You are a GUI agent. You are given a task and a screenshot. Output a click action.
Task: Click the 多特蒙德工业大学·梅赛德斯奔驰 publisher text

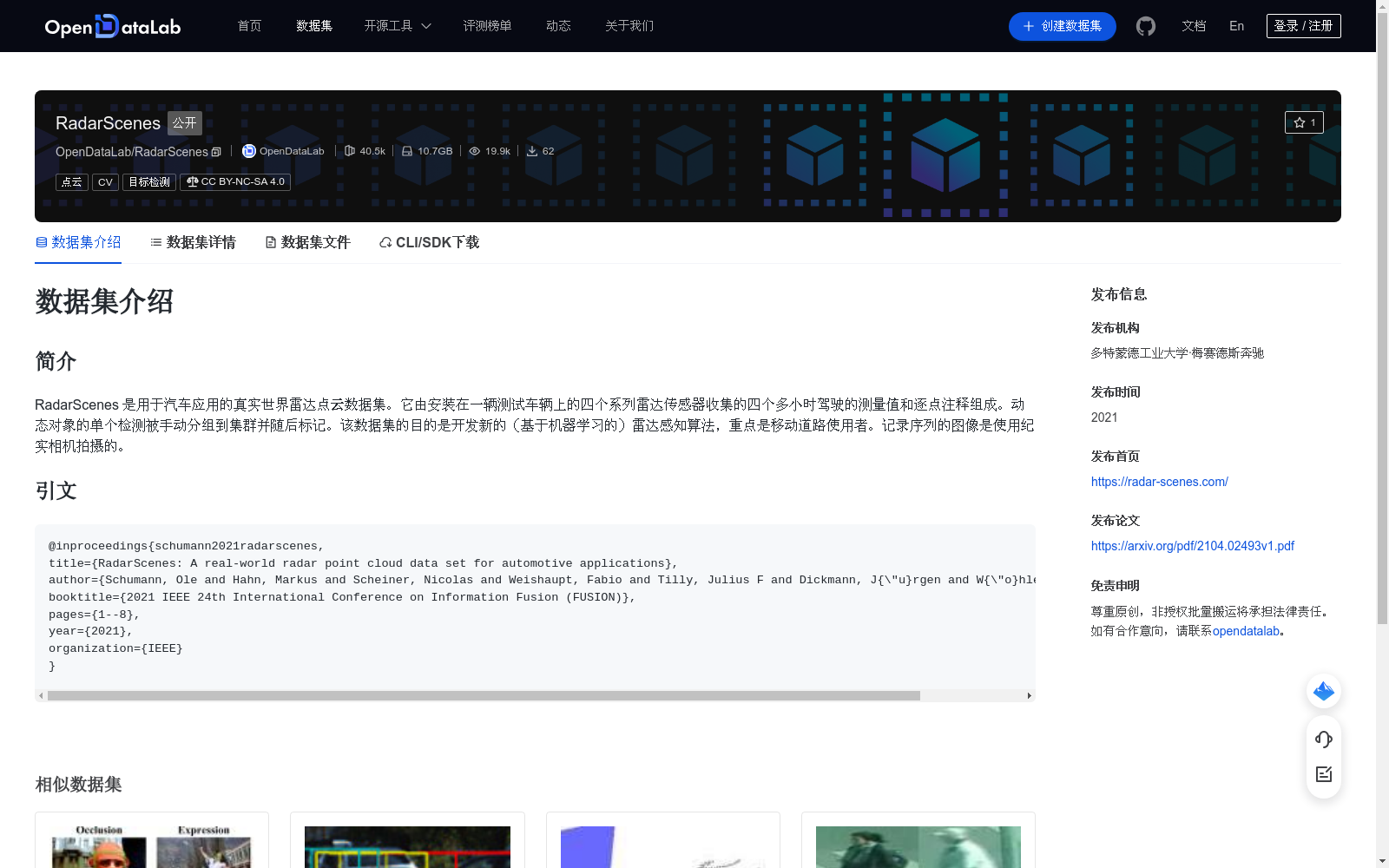[1177, 353]
